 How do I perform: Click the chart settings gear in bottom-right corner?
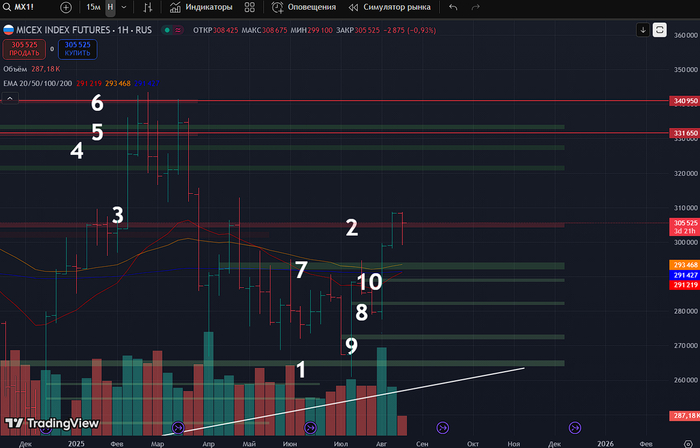686,441
